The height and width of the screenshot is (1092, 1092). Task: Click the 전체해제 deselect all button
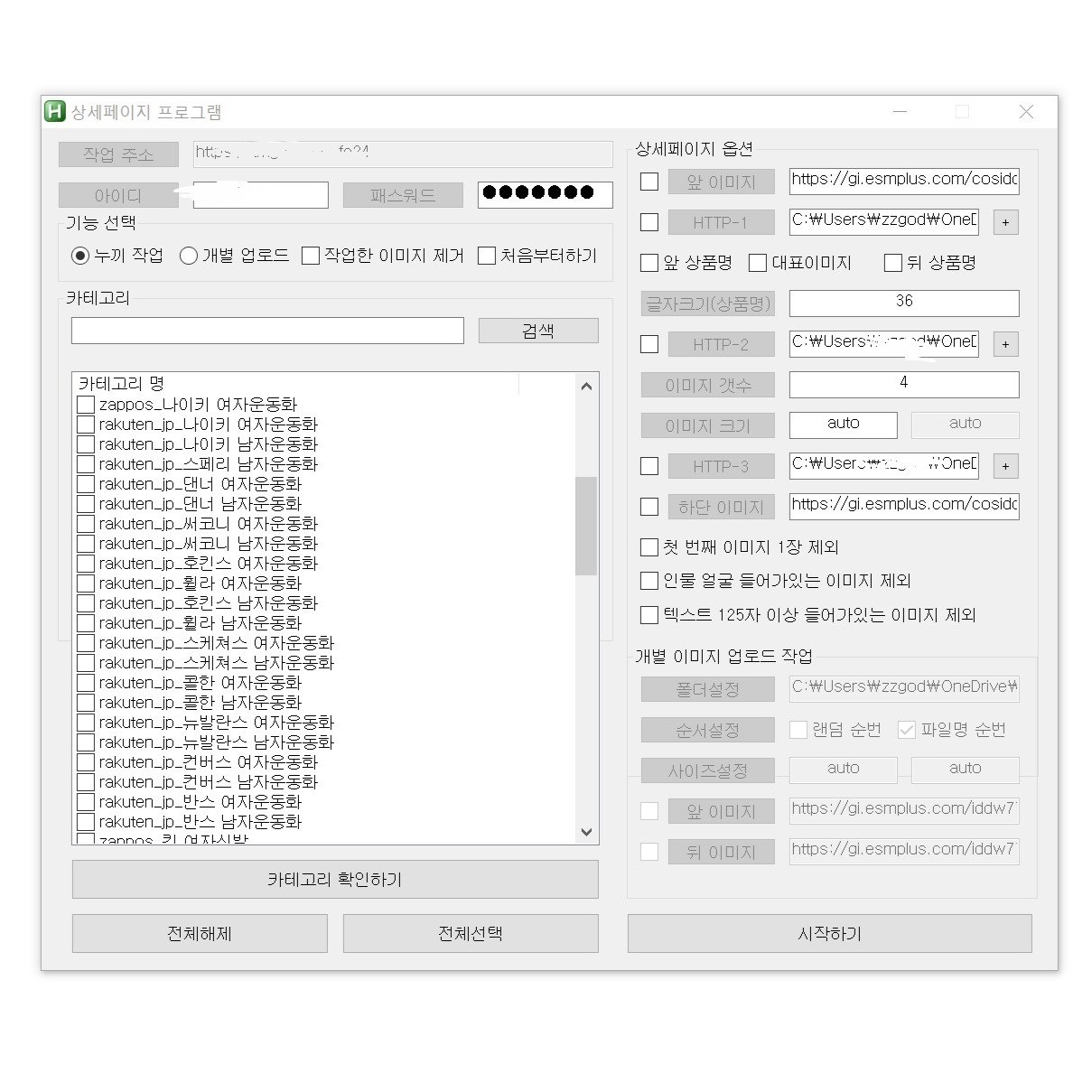pos(200,933)
